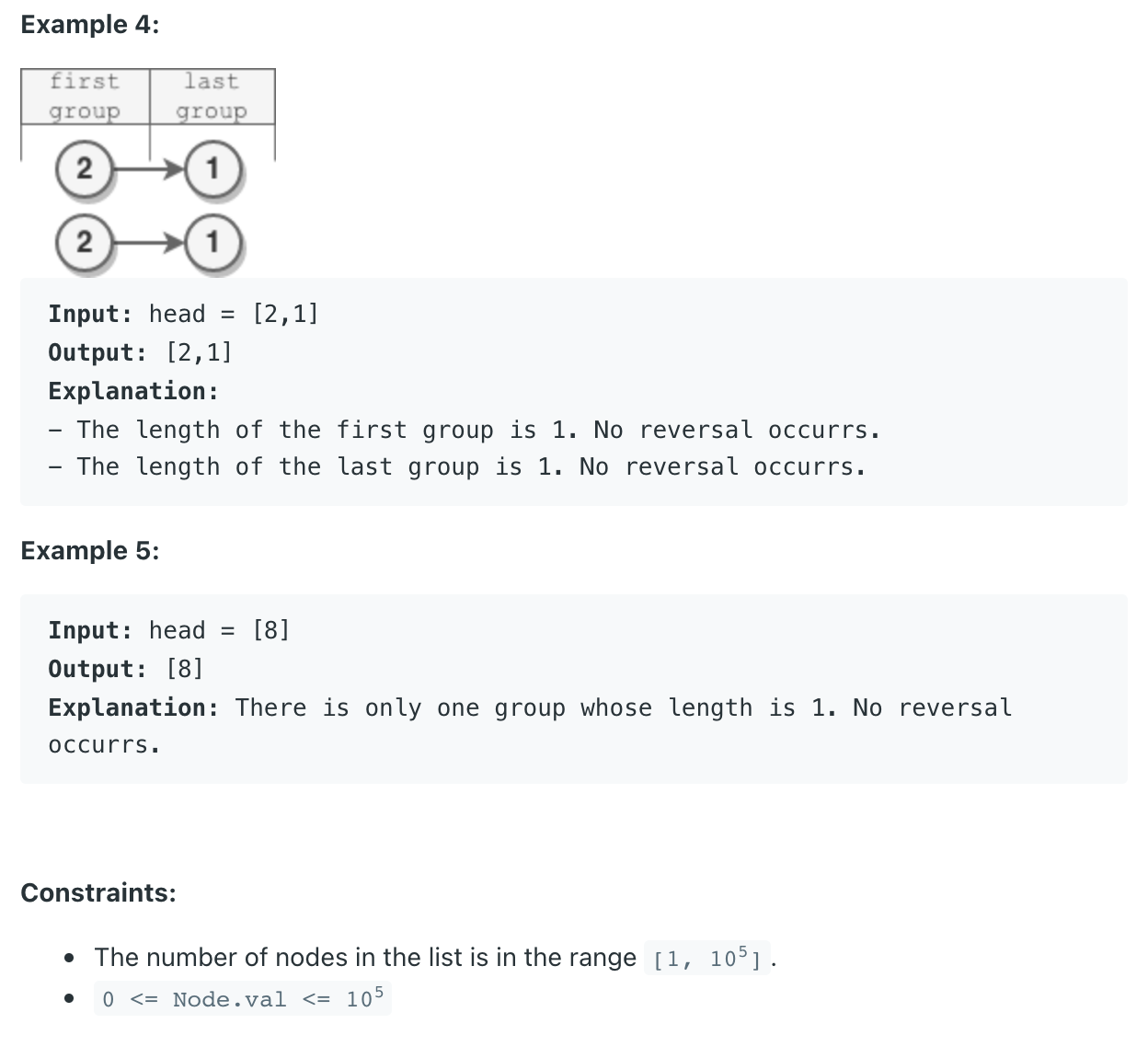Click the Example 5 heading

point(90,551)
